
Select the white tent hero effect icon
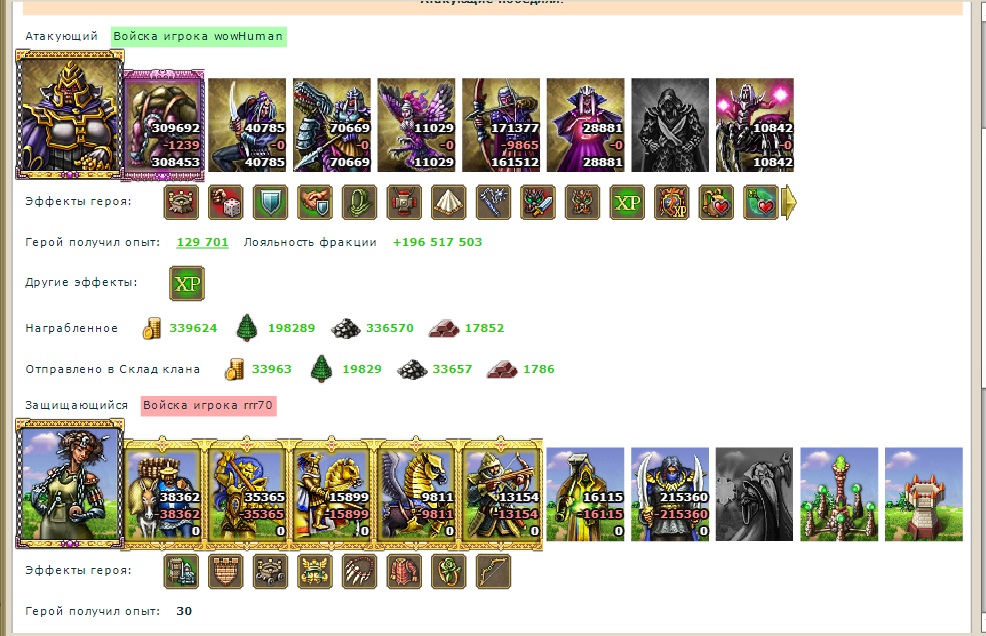pyautogui.click(x=449, y=202)
